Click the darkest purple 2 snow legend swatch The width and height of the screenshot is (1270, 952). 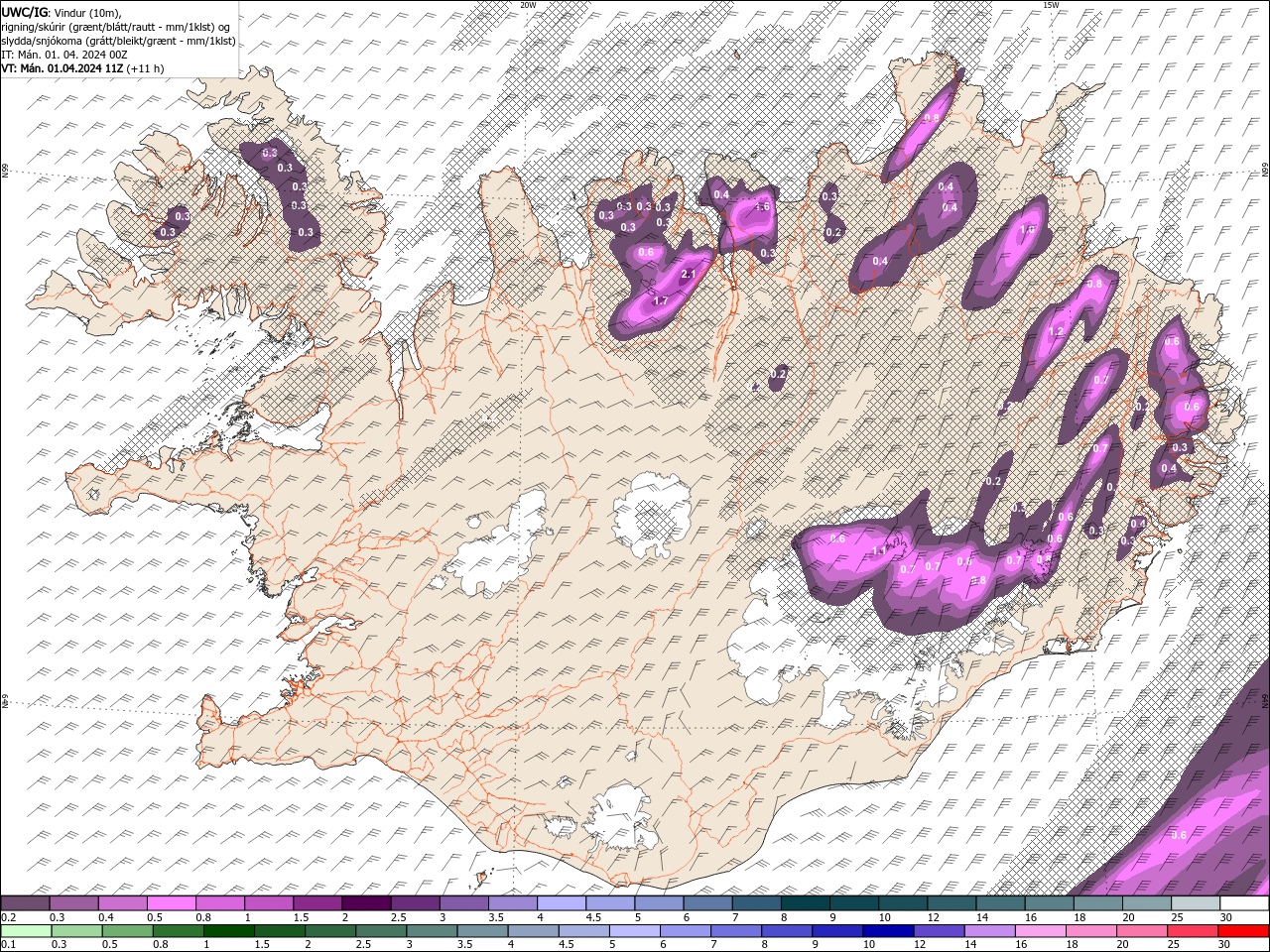click(x=365, y=903)
